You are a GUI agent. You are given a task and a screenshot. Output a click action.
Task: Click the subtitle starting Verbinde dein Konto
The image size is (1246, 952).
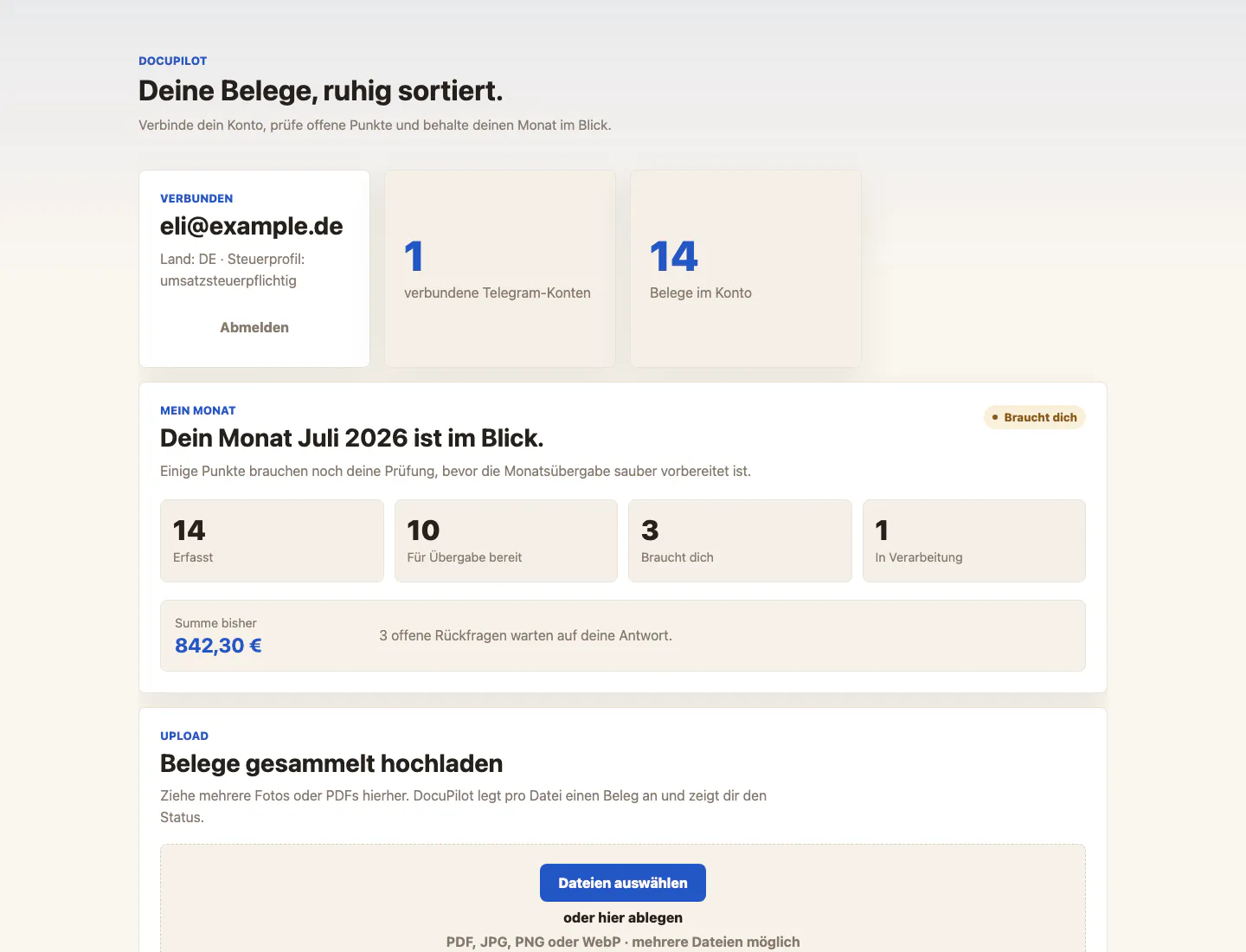pos(375,125)
